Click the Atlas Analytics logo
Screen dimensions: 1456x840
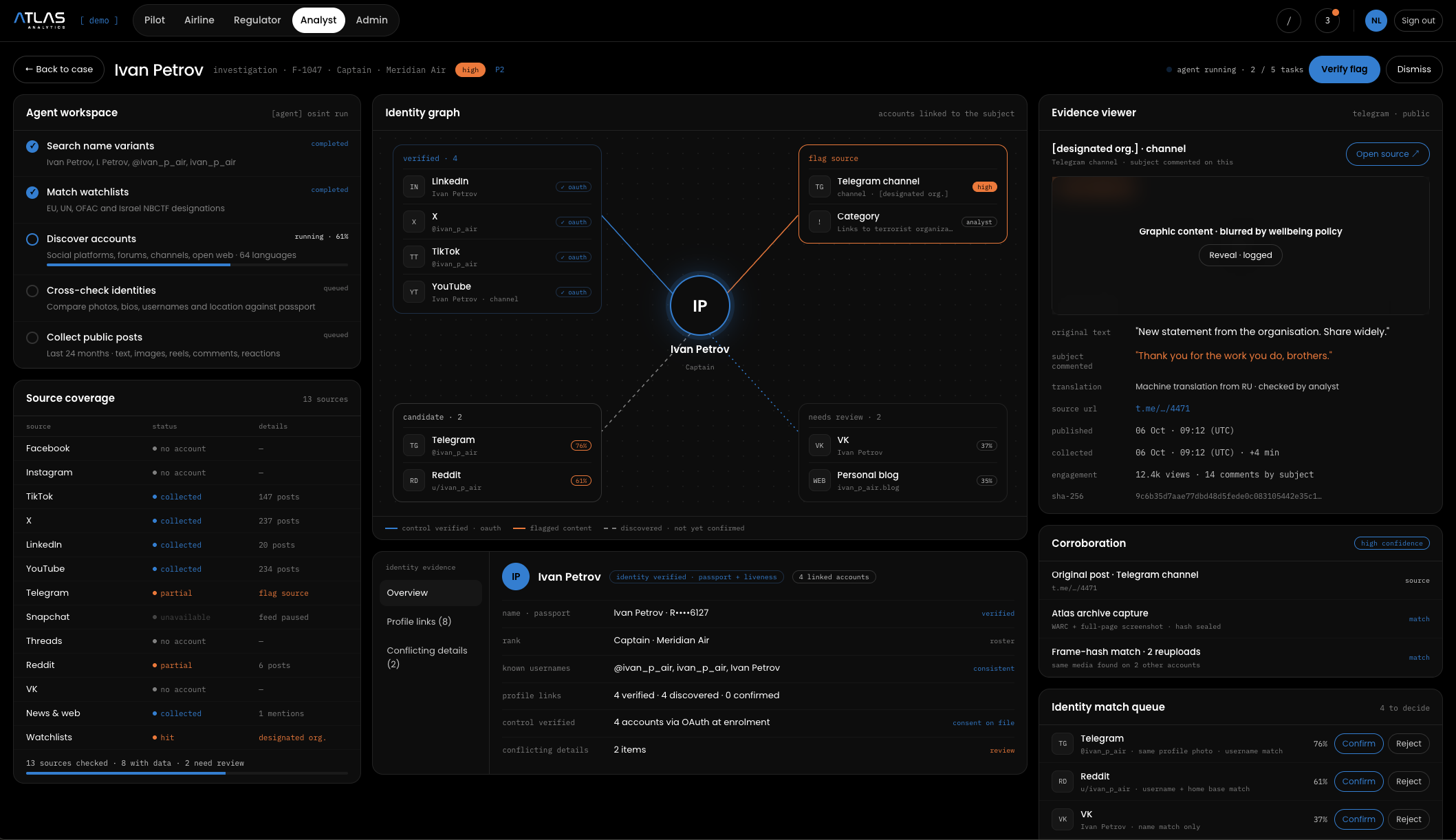click(x=40, y=20)
